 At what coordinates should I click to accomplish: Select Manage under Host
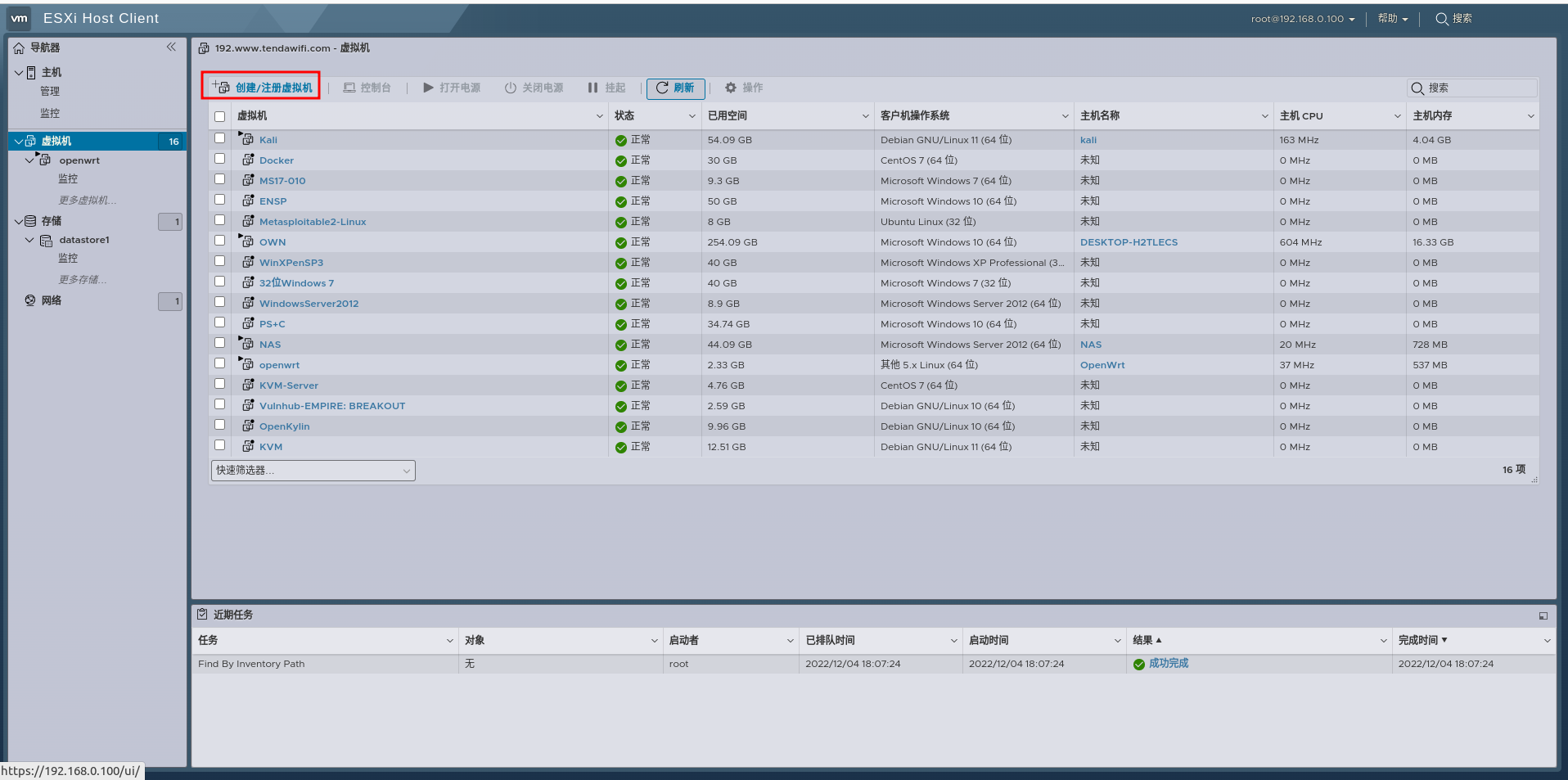[50, 92]
